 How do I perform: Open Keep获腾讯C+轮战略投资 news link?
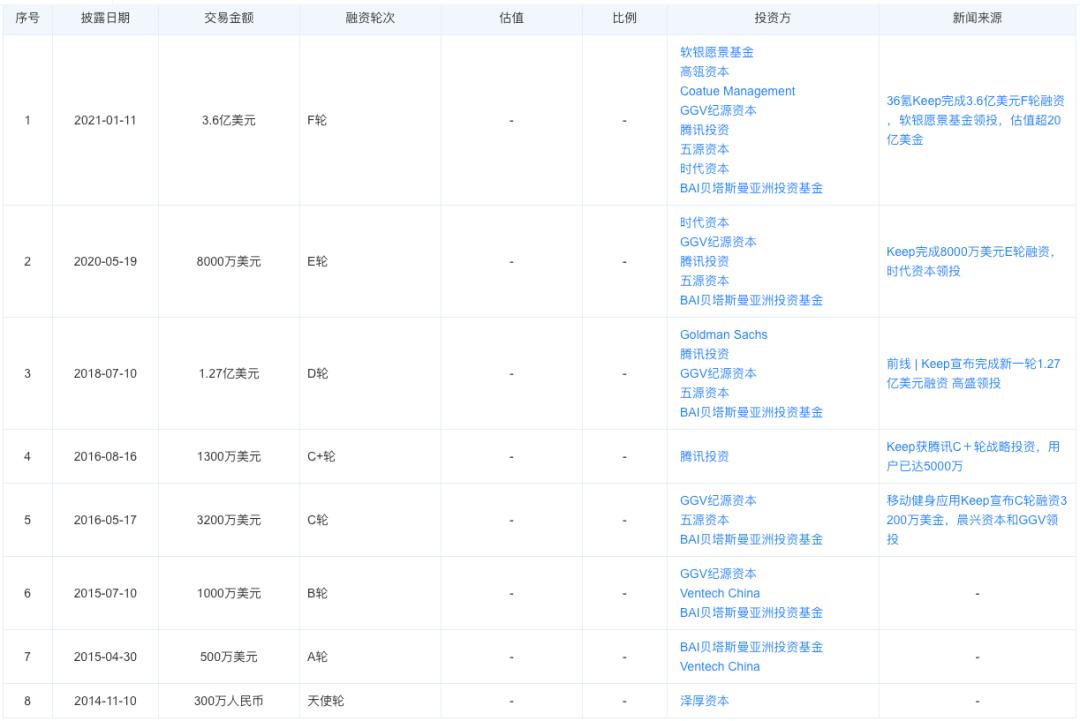(973, 457)
